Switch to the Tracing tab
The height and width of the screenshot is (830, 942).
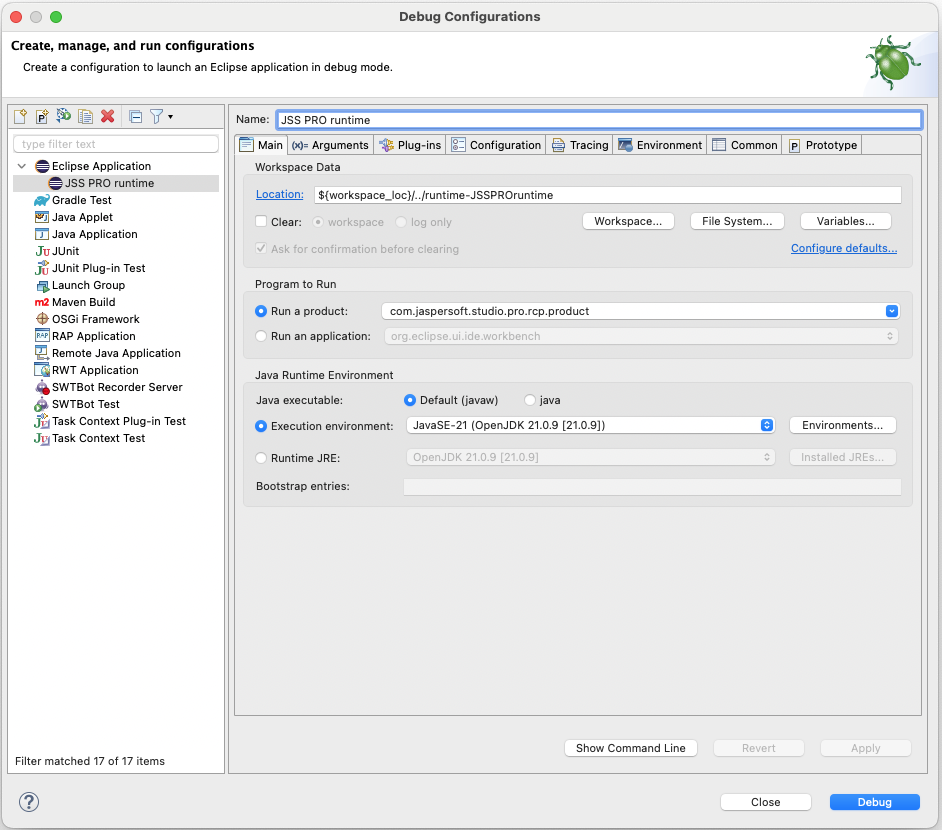(x=580, y=145)
